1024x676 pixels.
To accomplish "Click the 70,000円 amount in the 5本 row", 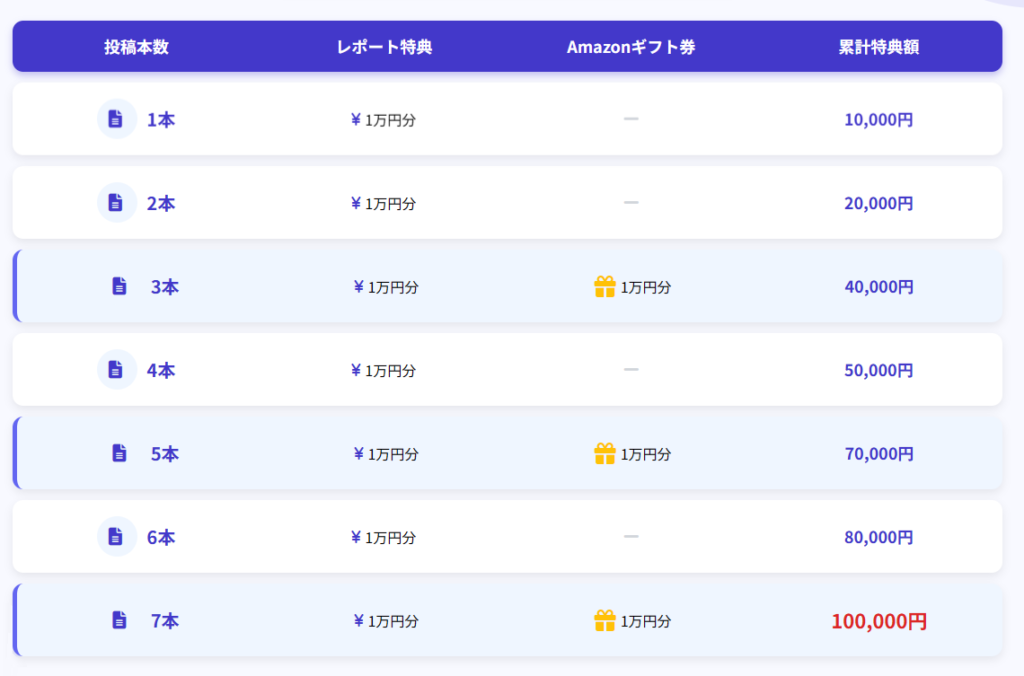I will click(878, 454).
